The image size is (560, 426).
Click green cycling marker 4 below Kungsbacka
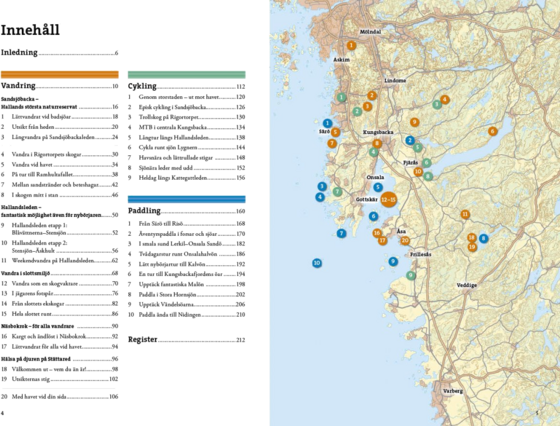(374, 152)
